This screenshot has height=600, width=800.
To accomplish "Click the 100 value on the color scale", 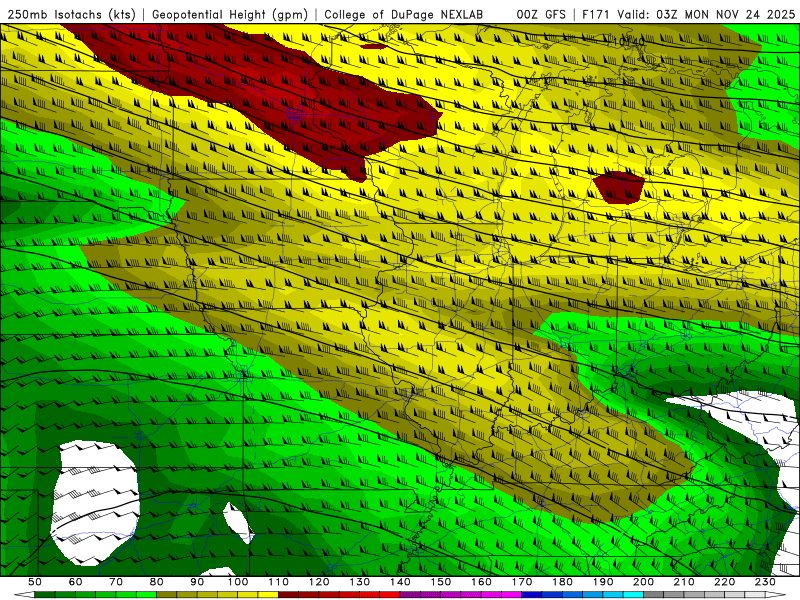I will pos(238,582).
